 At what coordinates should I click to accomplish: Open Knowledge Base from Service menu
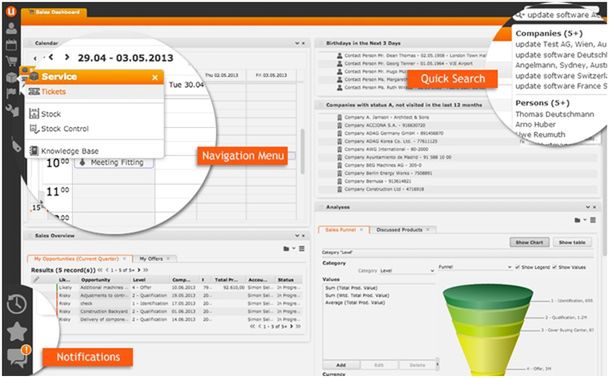[70, 151]
